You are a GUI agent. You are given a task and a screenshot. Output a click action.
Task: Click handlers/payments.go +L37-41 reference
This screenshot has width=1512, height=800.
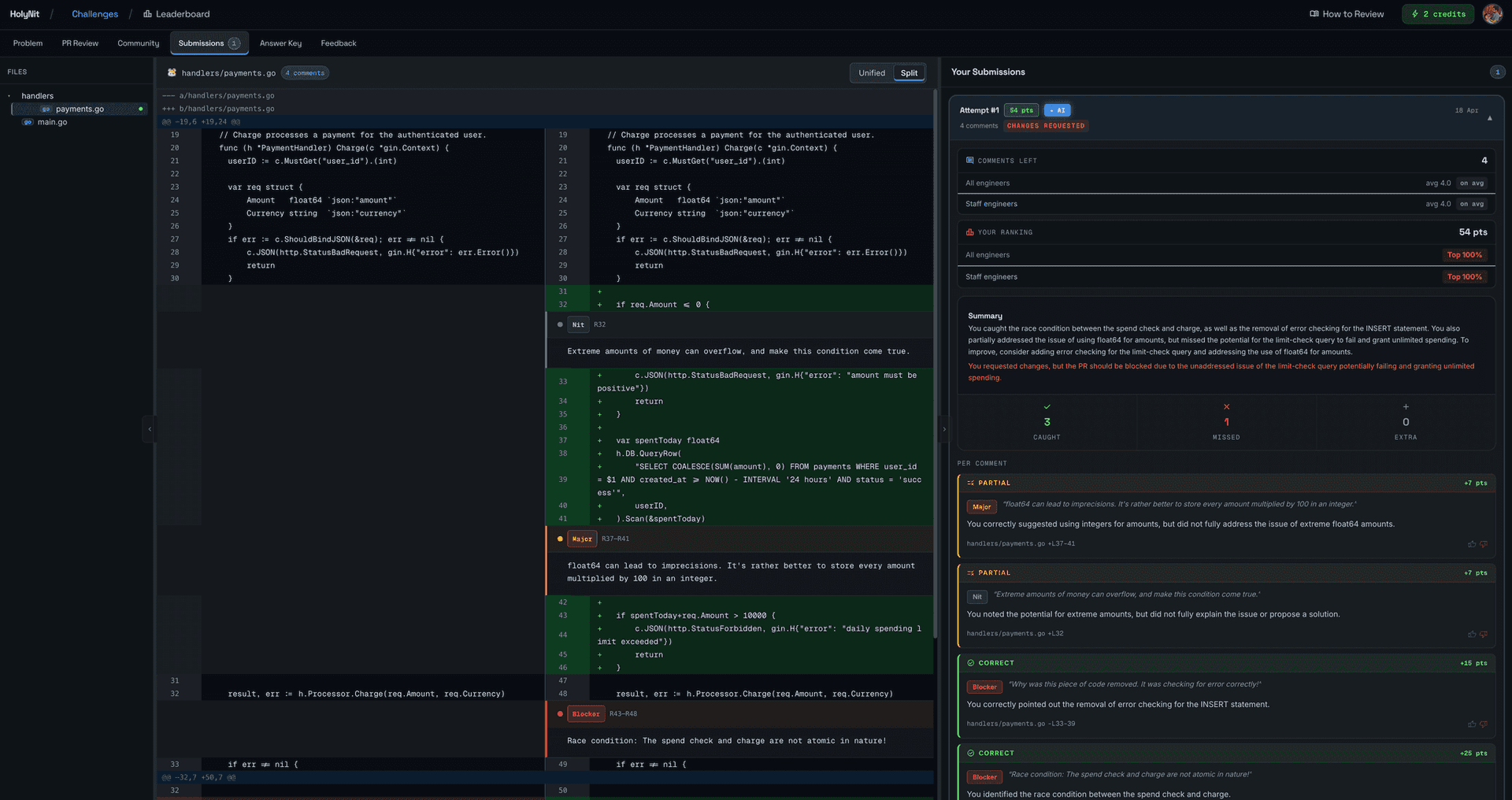point(1021,544)
